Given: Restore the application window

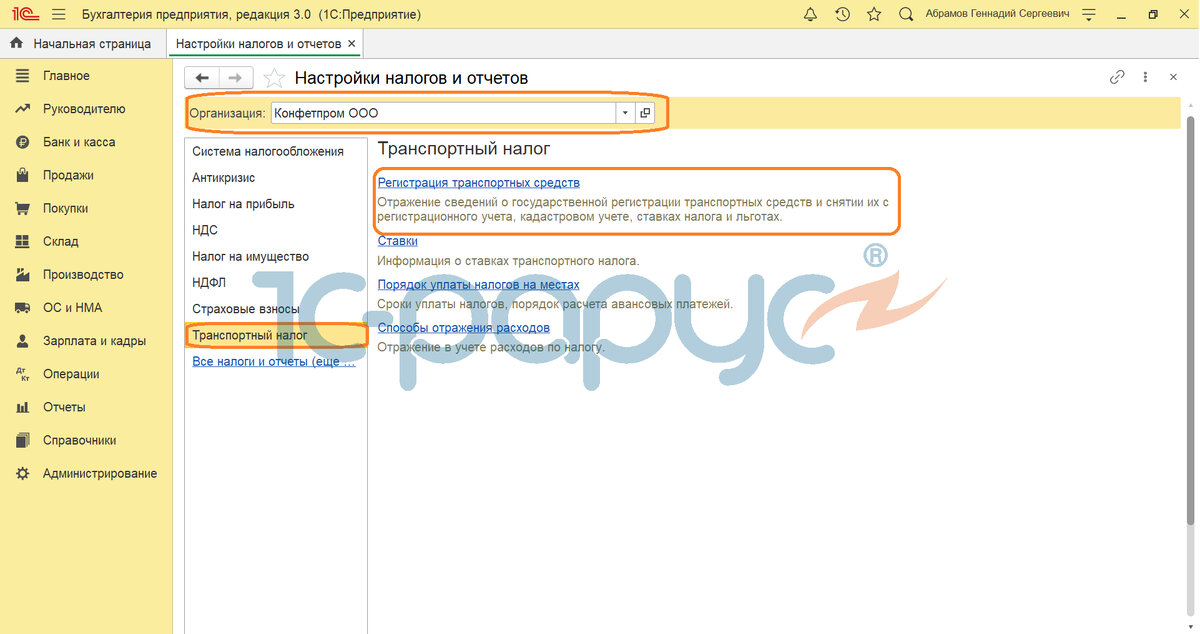Looking at the screenshot, I should click(1152, 15).
